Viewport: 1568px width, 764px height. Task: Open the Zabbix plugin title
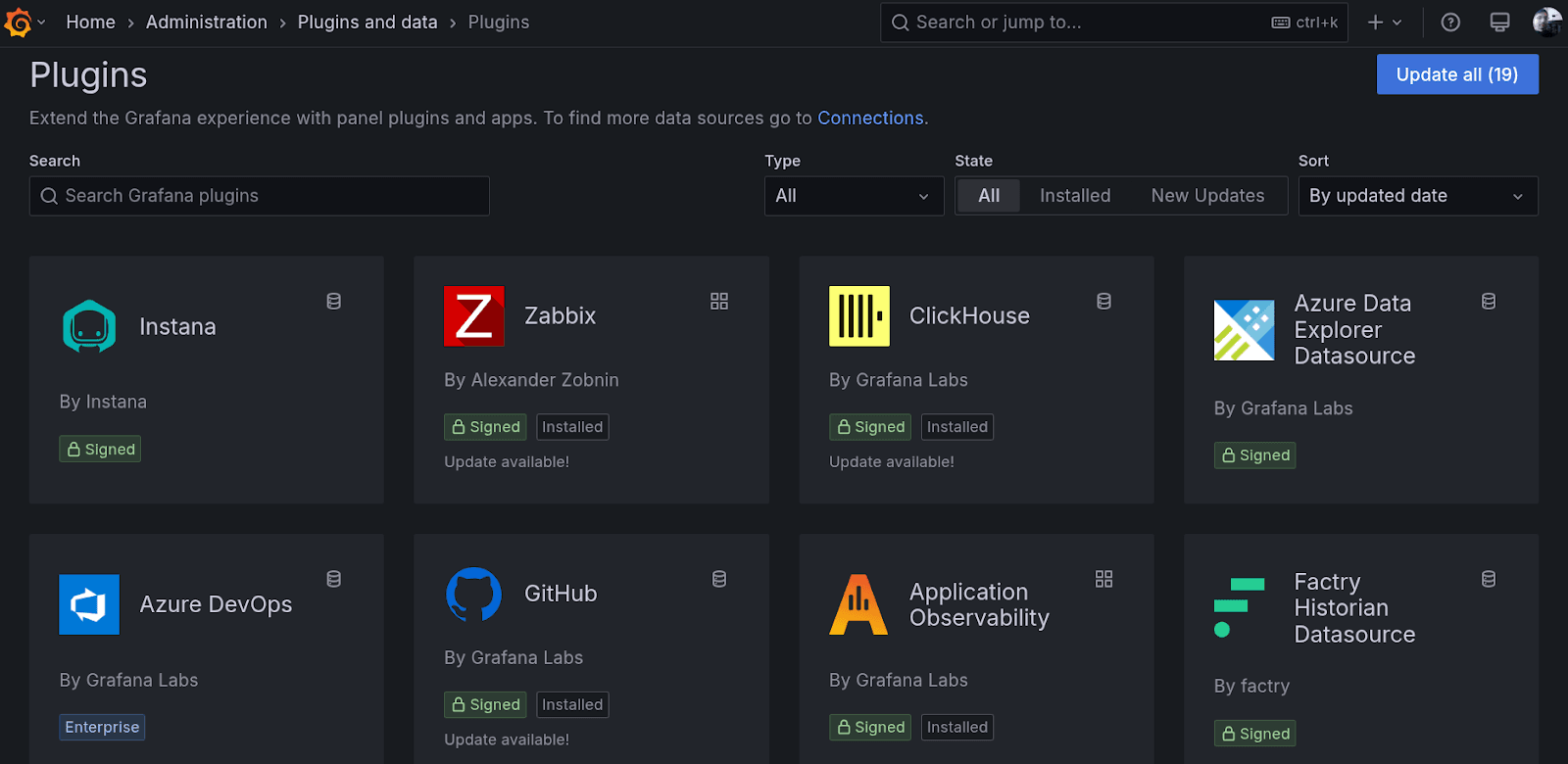click(560, 315)
